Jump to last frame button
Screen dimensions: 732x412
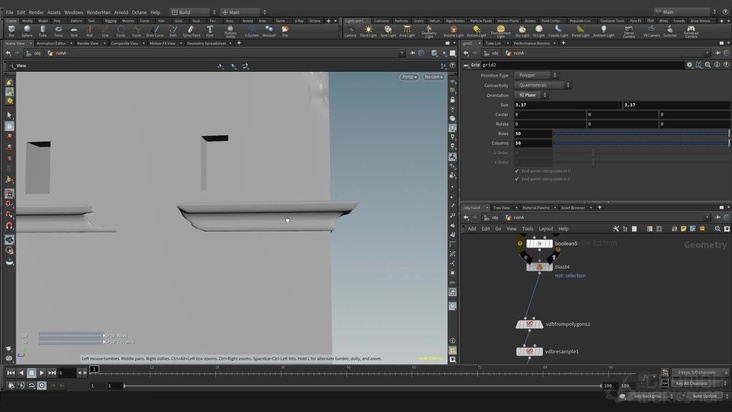(52, 373)
